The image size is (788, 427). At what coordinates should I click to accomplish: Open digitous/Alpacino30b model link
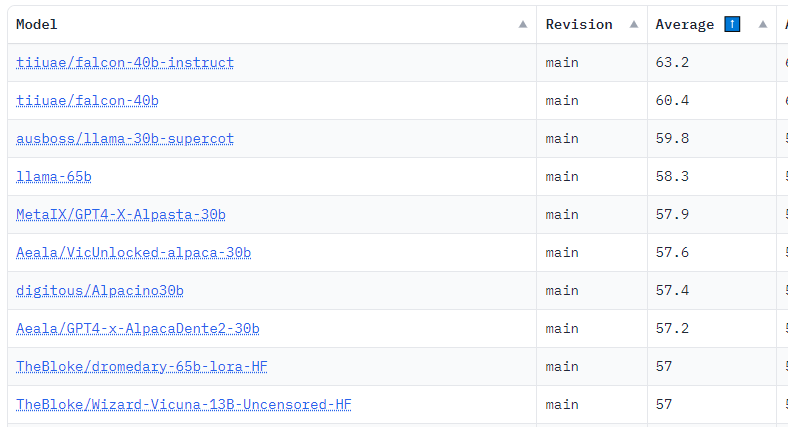(x=100, y=291)
